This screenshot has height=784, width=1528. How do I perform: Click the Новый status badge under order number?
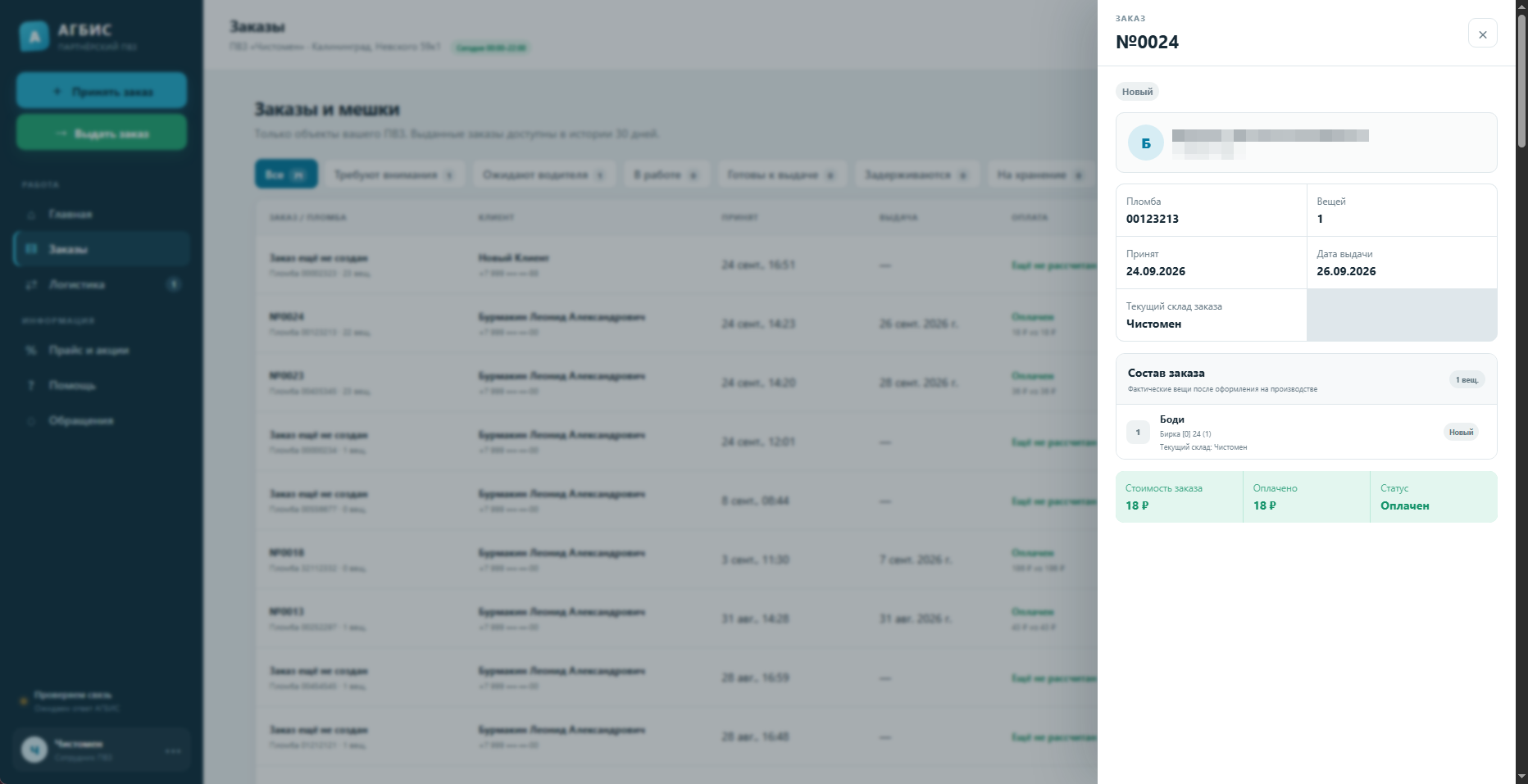pos(1137,92)
